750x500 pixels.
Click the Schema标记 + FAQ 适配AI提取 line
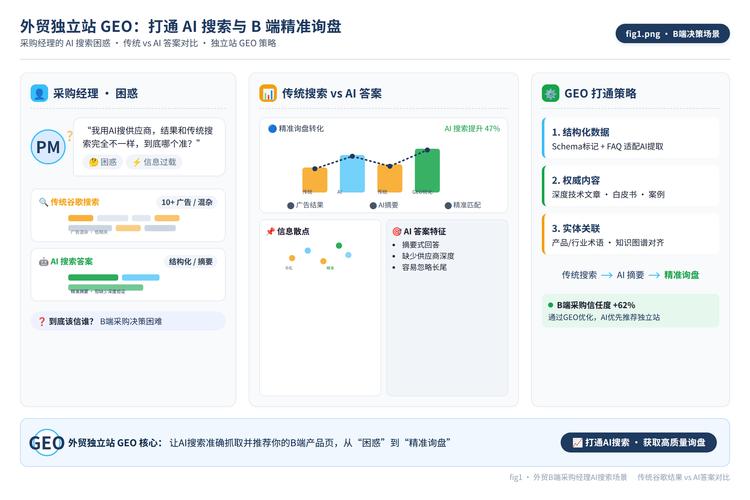pyautogui.click(x=607, y=146)
